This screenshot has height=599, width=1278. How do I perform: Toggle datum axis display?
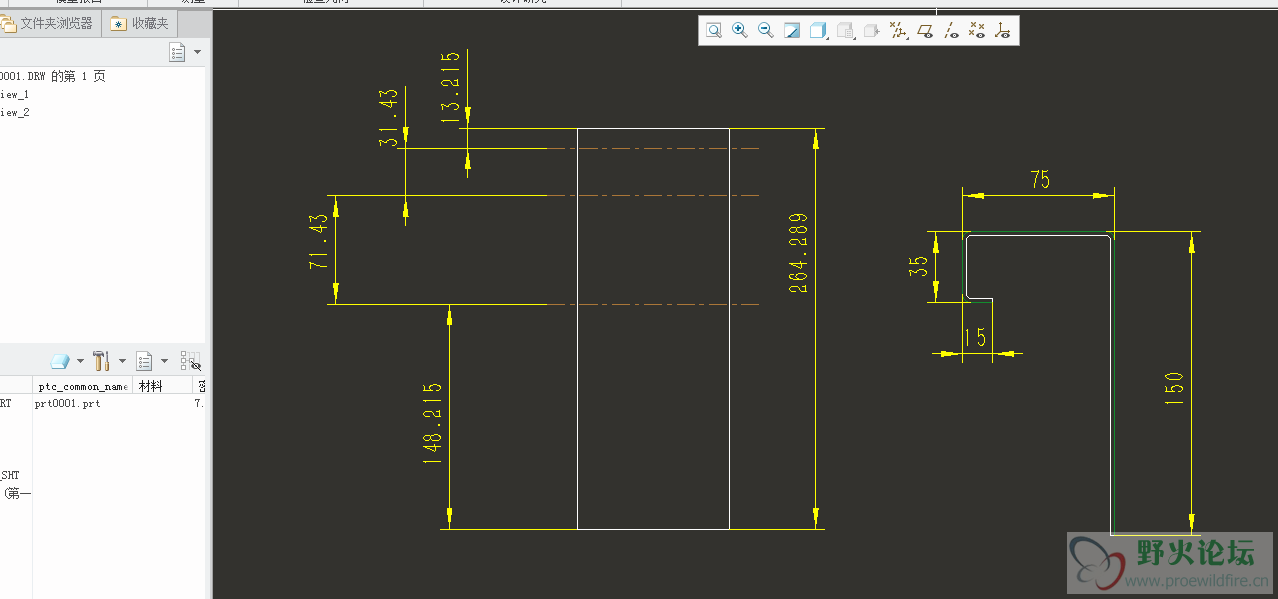(x=951, y=31)
